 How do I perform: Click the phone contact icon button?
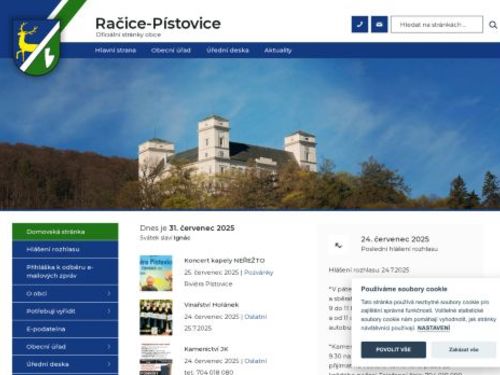pyautogui.click(x=360, y=24)
